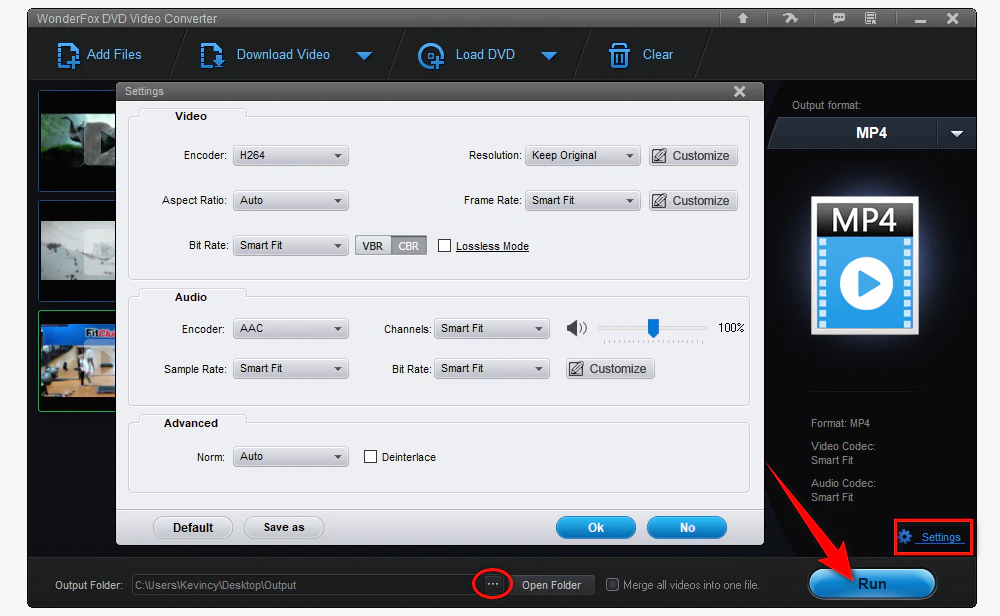Click the audio volume slider handle
The height and width of the screenshot is (616, 1000).
[653, 328]
